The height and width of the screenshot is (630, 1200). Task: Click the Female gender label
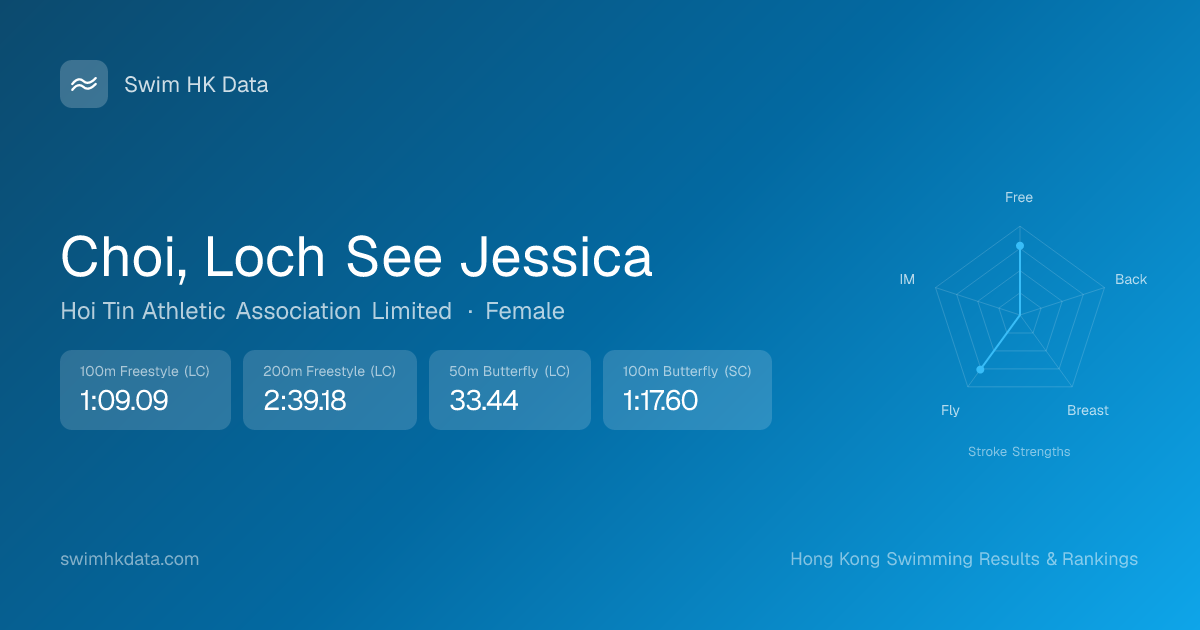point(525,311)
